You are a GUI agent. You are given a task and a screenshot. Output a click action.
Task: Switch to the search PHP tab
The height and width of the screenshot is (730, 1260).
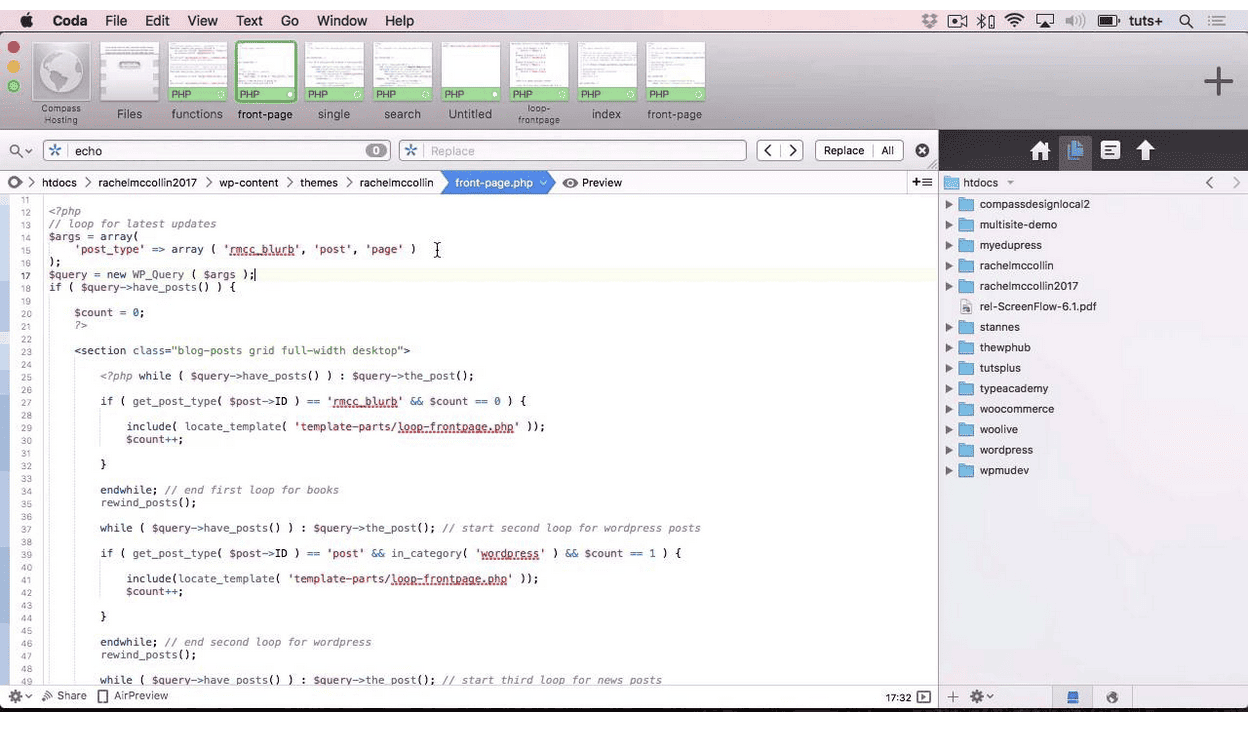point(402,83)
